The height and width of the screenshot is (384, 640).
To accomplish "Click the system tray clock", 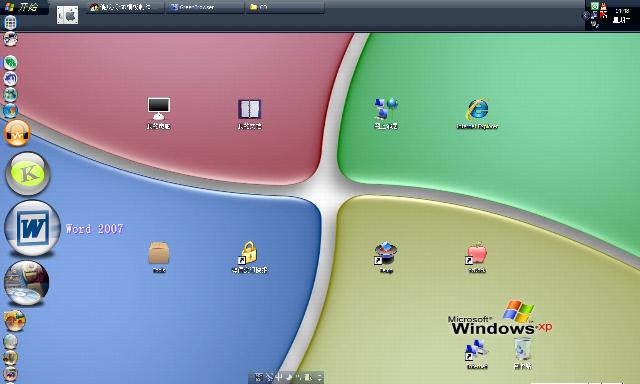I will (622, 16).
